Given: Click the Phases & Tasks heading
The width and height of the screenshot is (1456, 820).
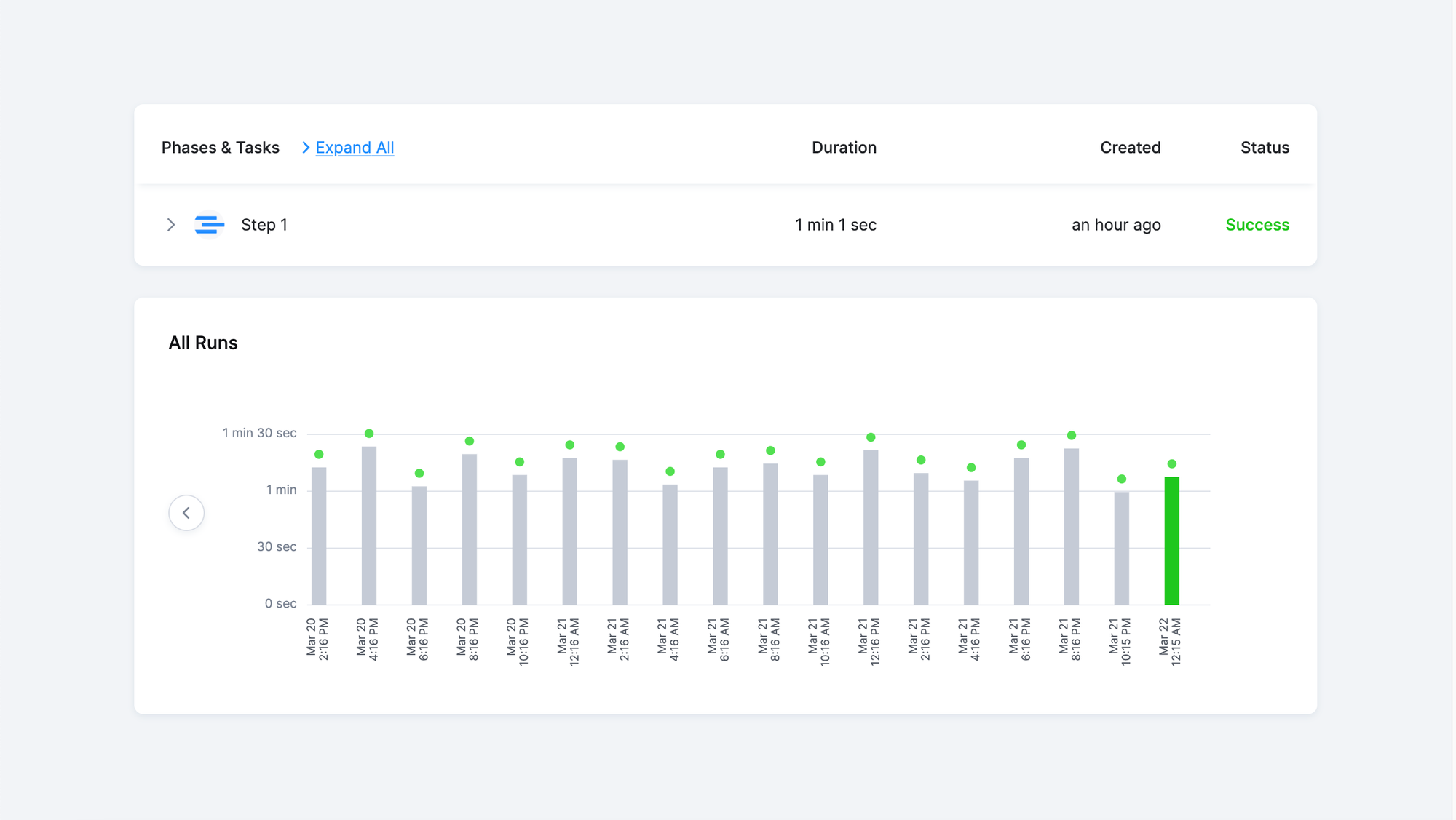Looking at the screenshot, I should click(x=221, y=147).
